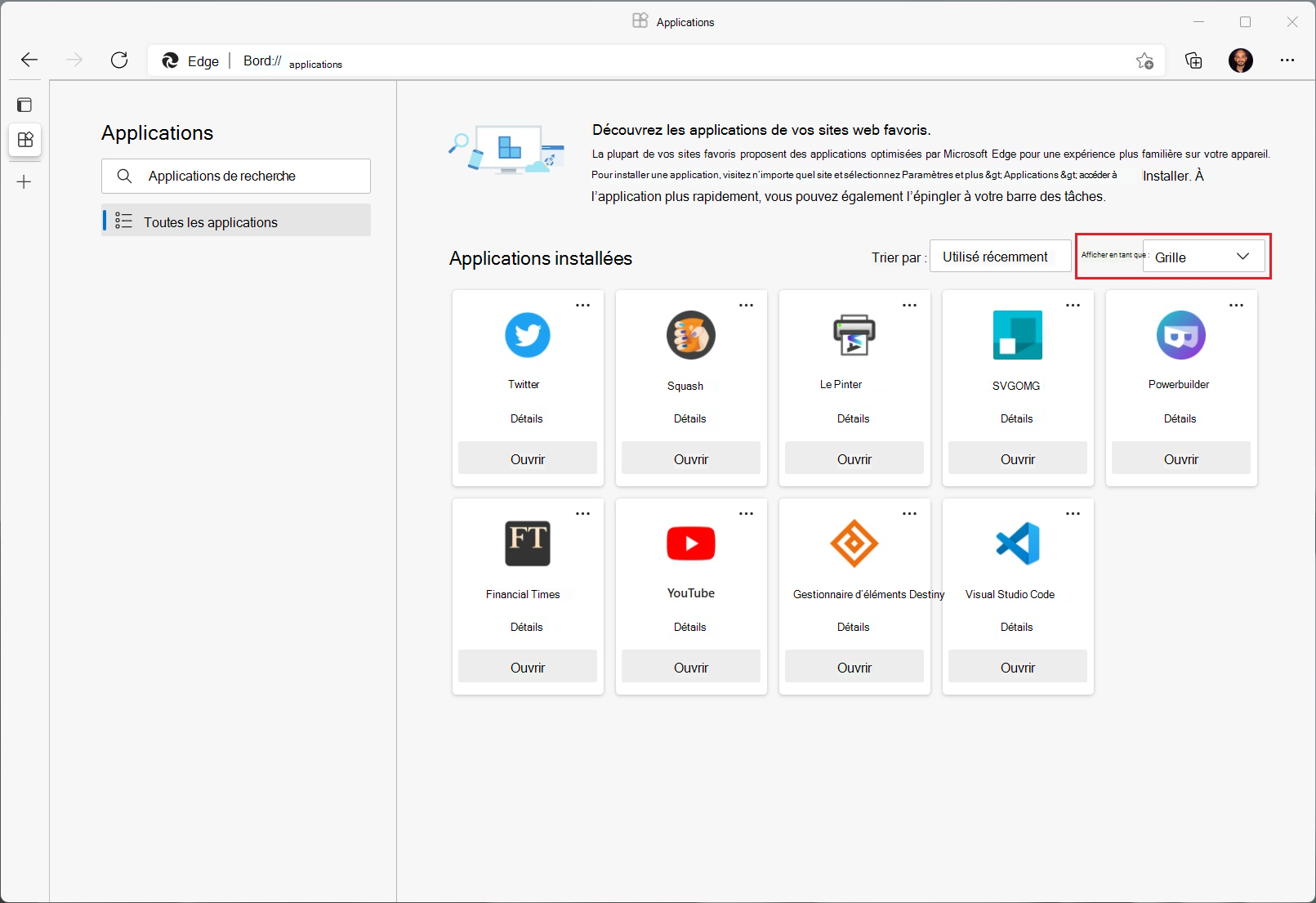Image resolution: width=1316 pixels, height=903 pixels.
Task: Click the Destiny item manager icon
Action: point(854,543)
